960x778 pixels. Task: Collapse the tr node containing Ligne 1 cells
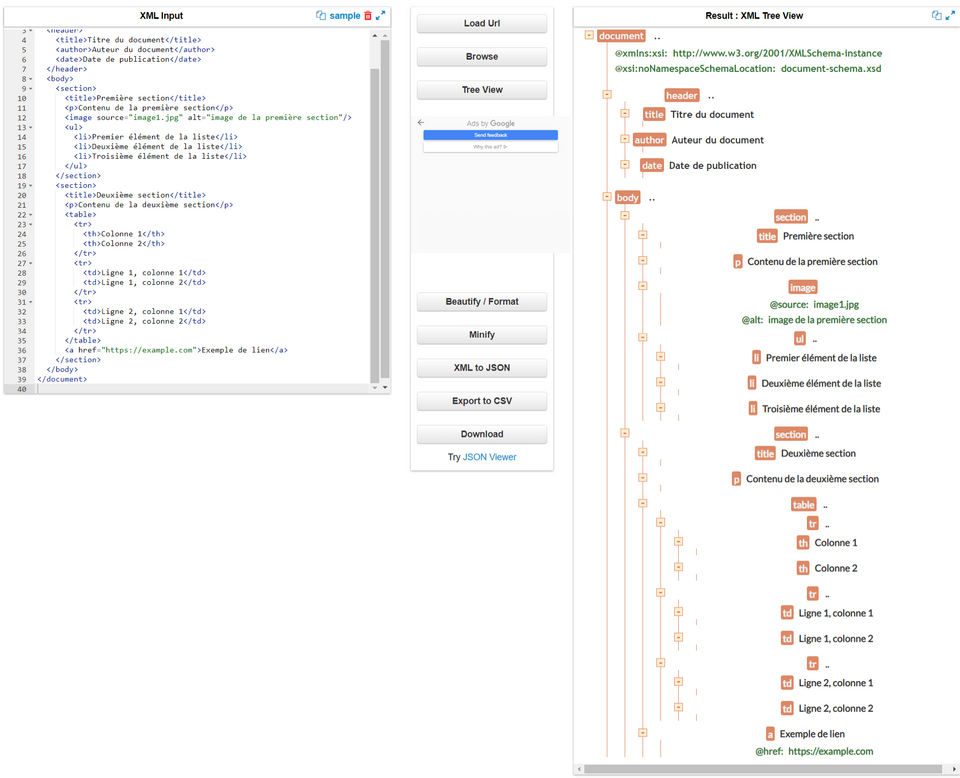pyautogui.click(x=660, y=593)
